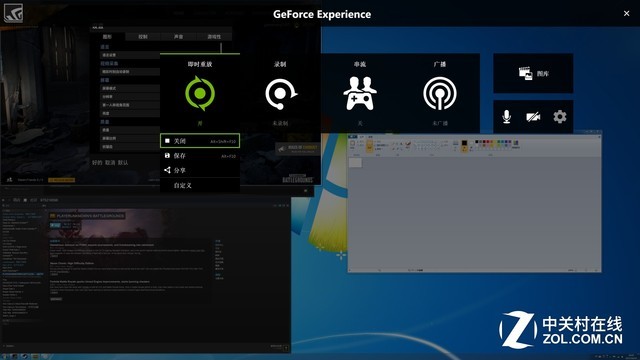Switch to the 控制 settings tab

pos(142,37)
